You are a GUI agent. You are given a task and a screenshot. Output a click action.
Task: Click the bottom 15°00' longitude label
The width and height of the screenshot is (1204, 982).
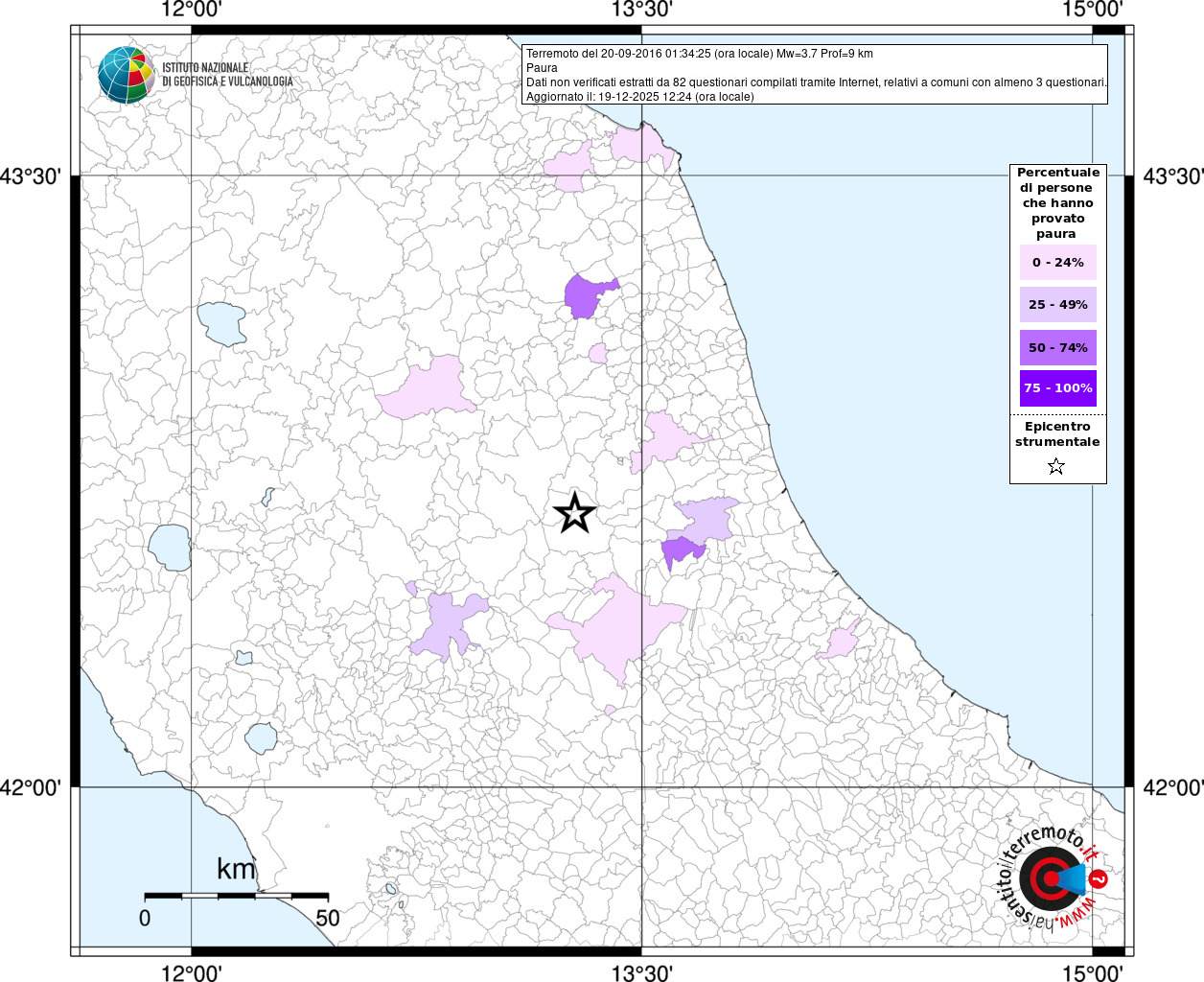tap(1093, 973)
